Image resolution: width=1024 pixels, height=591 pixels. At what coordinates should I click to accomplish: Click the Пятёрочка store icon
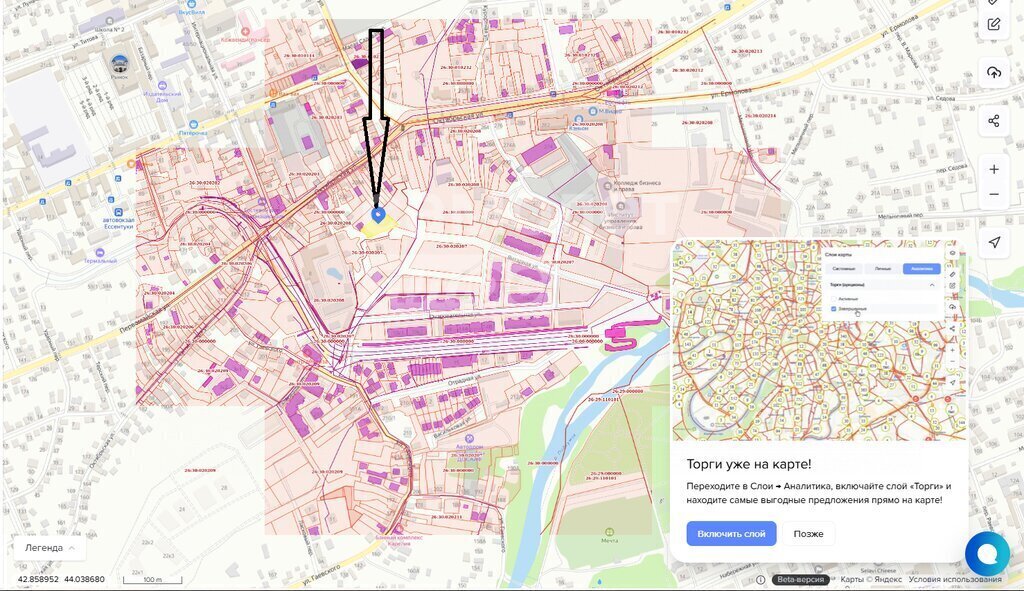pyautogui.click(x=193, y=124)
